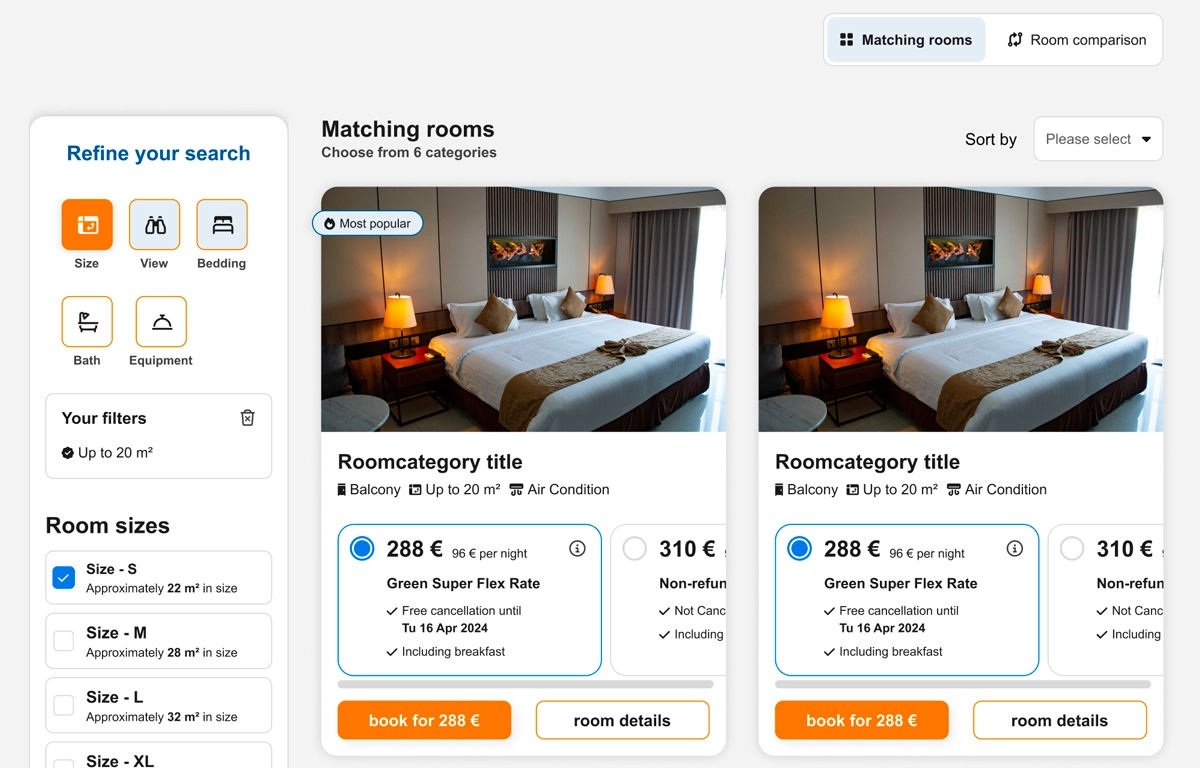Select 288 € Green Super Flex radio, second card
The image size is (1200, 768).
(799, 549)
